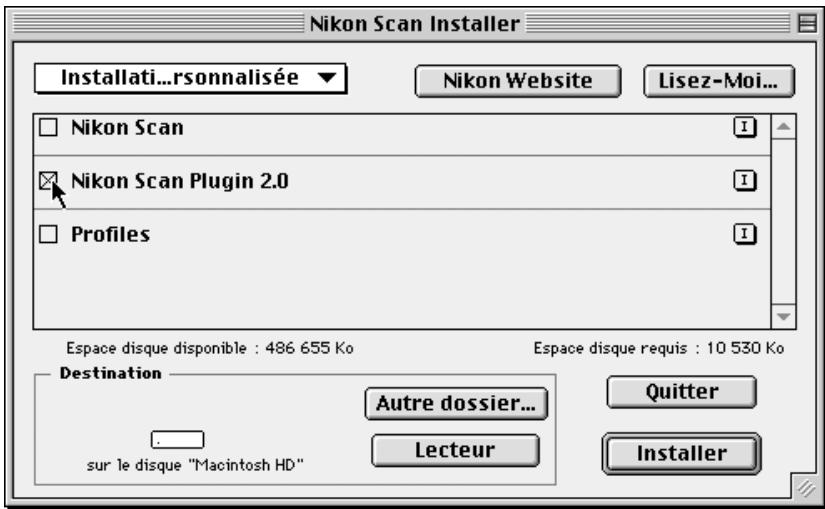The image size is (825, 509).
Task: Enable the Profiles checkbox
Action: (48, 234)
